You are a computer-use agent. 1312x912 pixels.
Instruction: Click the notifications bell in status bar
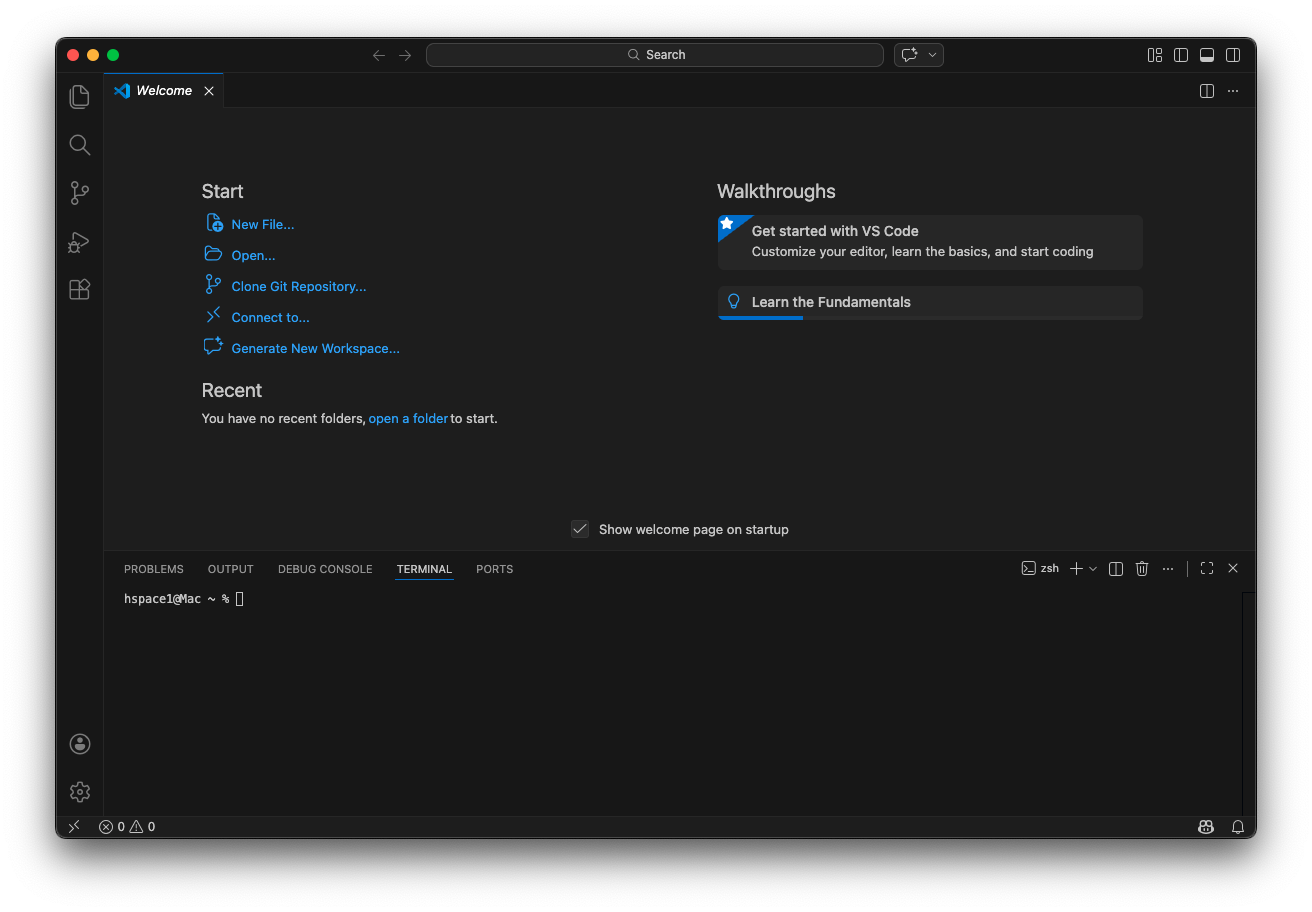pos(1238,827)
